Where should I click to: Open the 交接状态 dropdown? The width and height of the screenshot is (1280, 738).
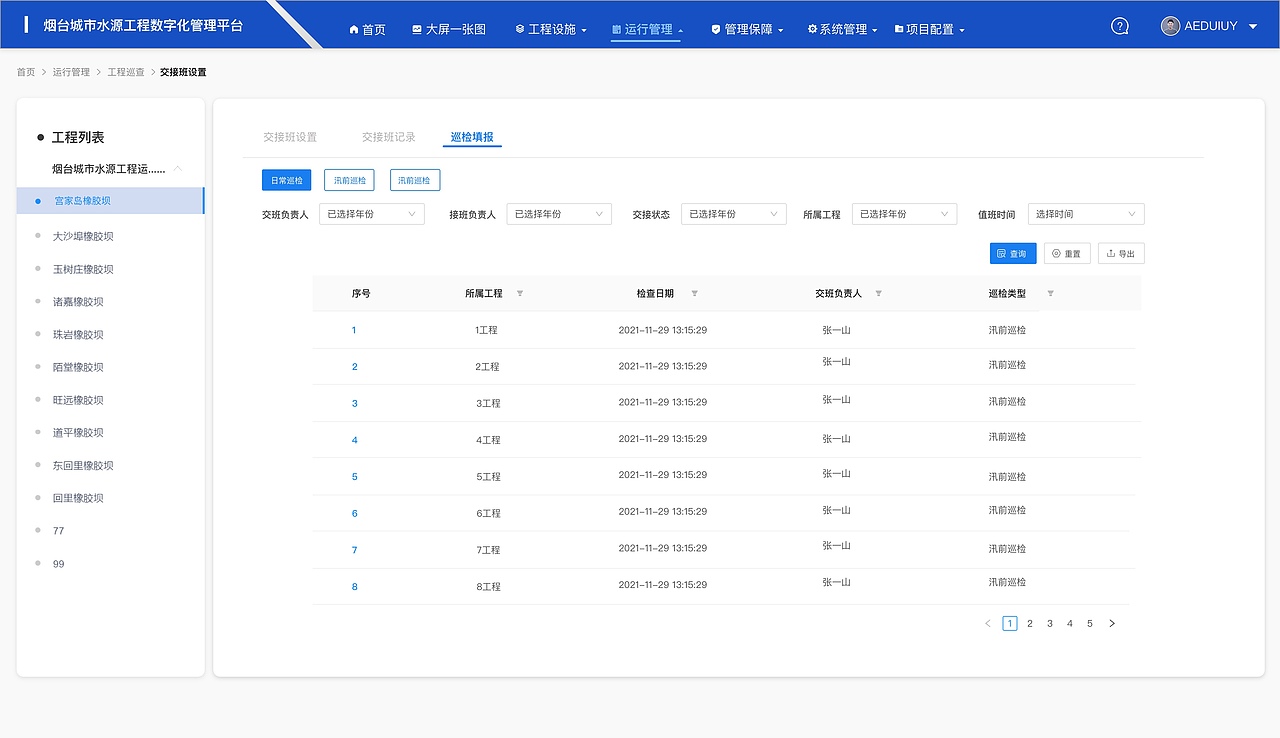pos(733,214)
